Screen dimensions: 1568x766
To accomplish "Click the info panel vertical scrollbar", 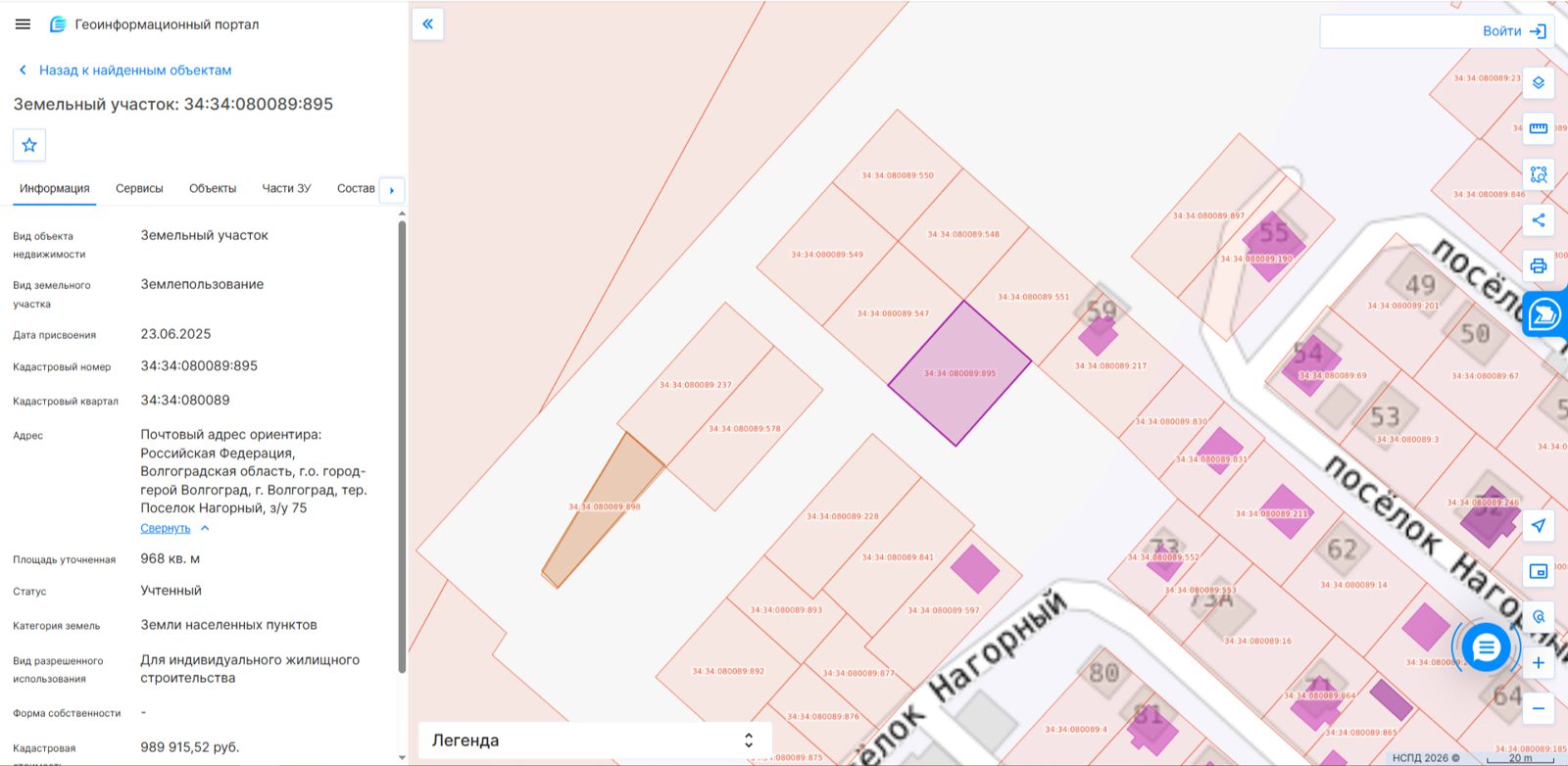I will click(x=402, y=447).
